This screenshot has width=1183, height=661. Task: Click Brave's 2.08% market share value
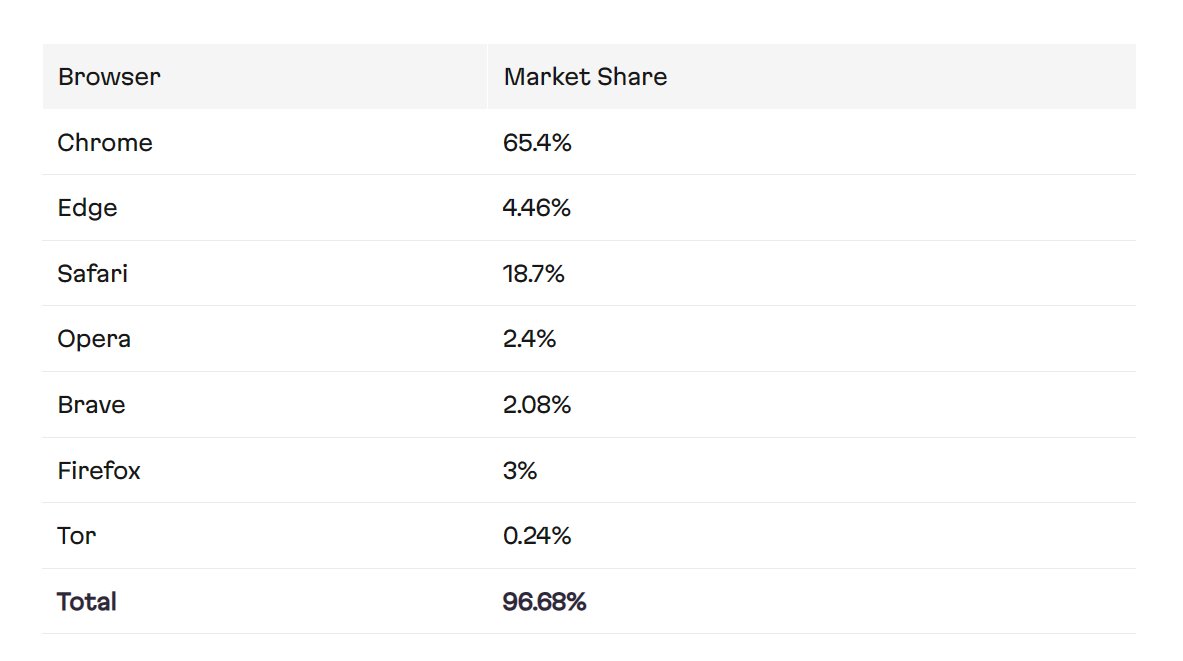(537, 405)
